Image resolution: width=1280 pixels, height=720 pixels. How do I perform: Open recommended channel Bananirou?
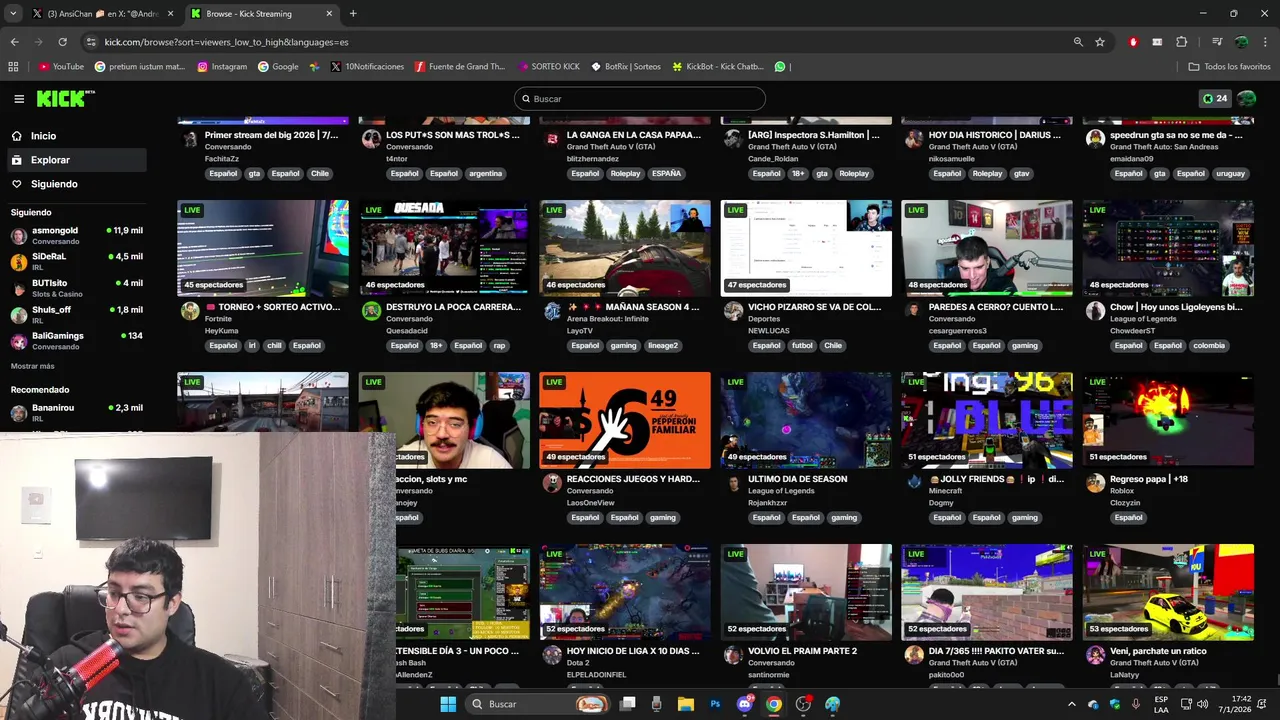[x=77, y=413]
